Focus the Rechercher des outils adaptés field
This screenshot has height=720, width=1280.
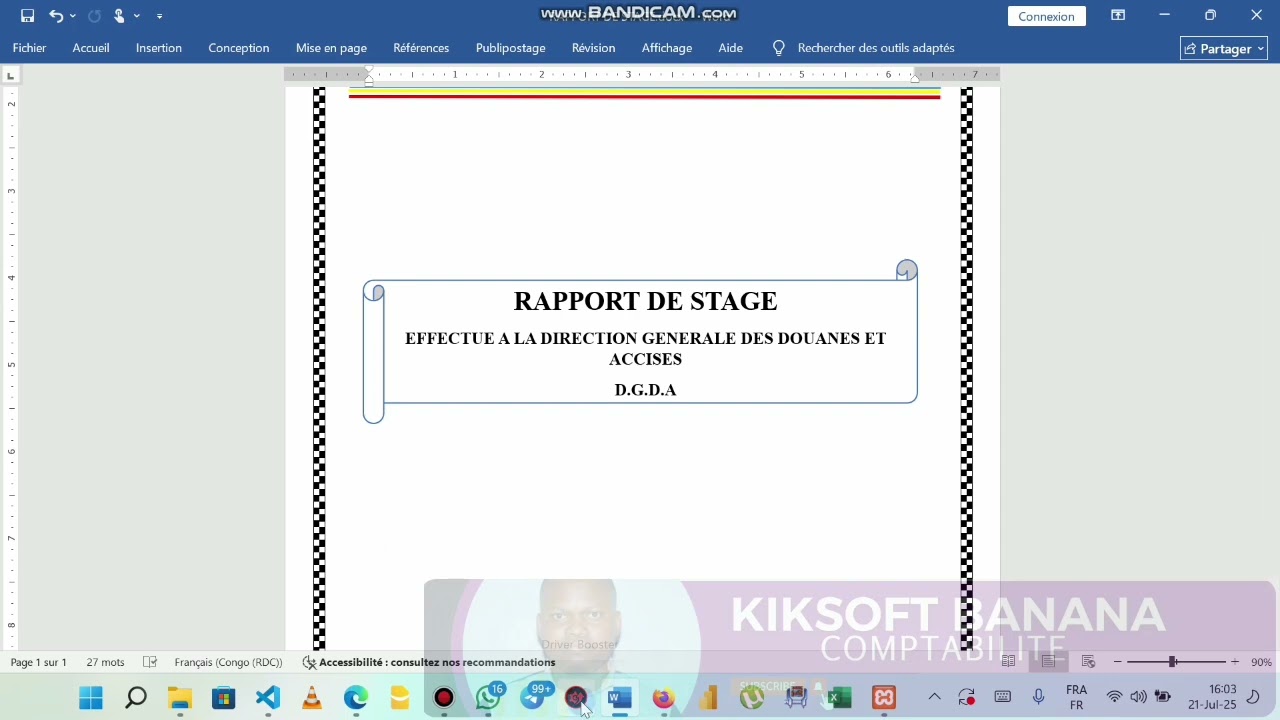point(876,48)
